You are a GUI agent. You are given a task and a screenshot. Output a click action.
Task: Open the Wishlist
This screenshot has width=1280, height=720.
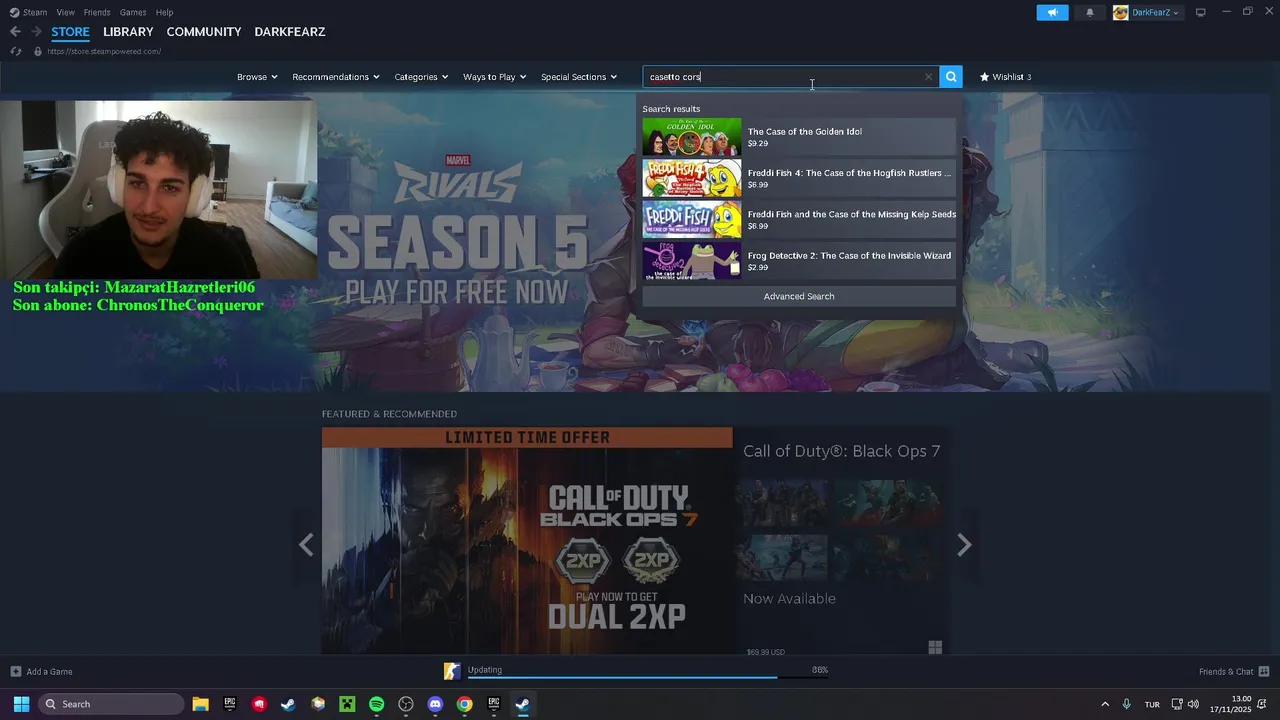click(1005, 77)
